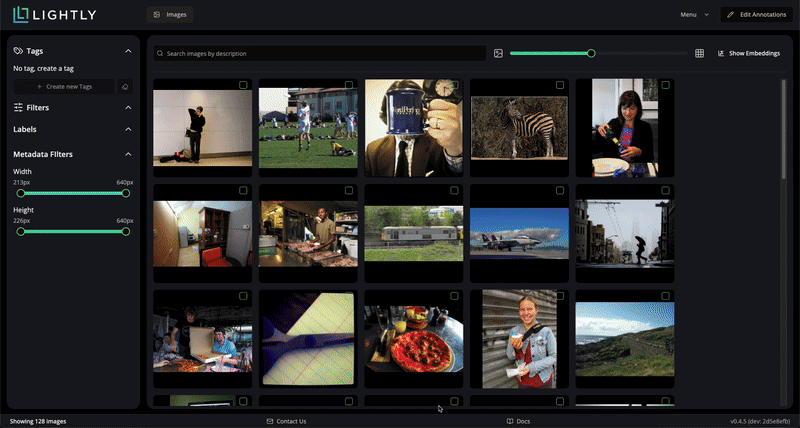800x428 pixels.
Task: Open the smiling woman in denim jacket thumbnail
Action: click(519, 339)
